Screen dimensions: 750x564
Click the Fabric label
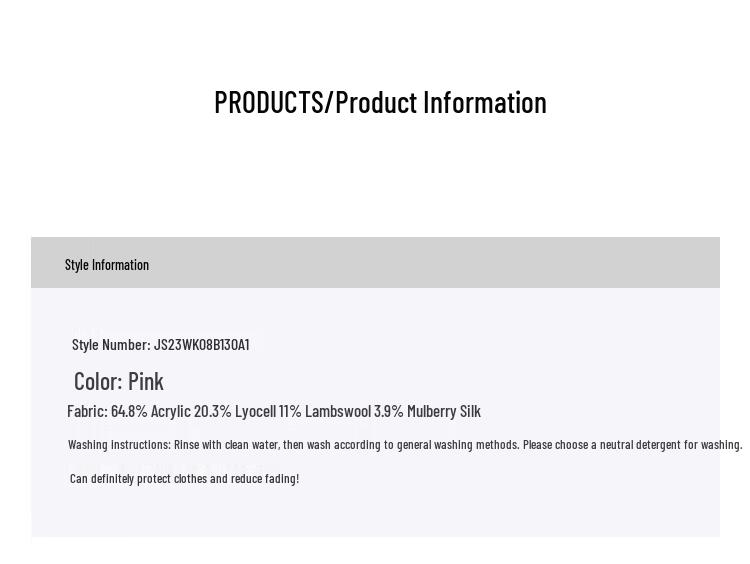point(87,411)
